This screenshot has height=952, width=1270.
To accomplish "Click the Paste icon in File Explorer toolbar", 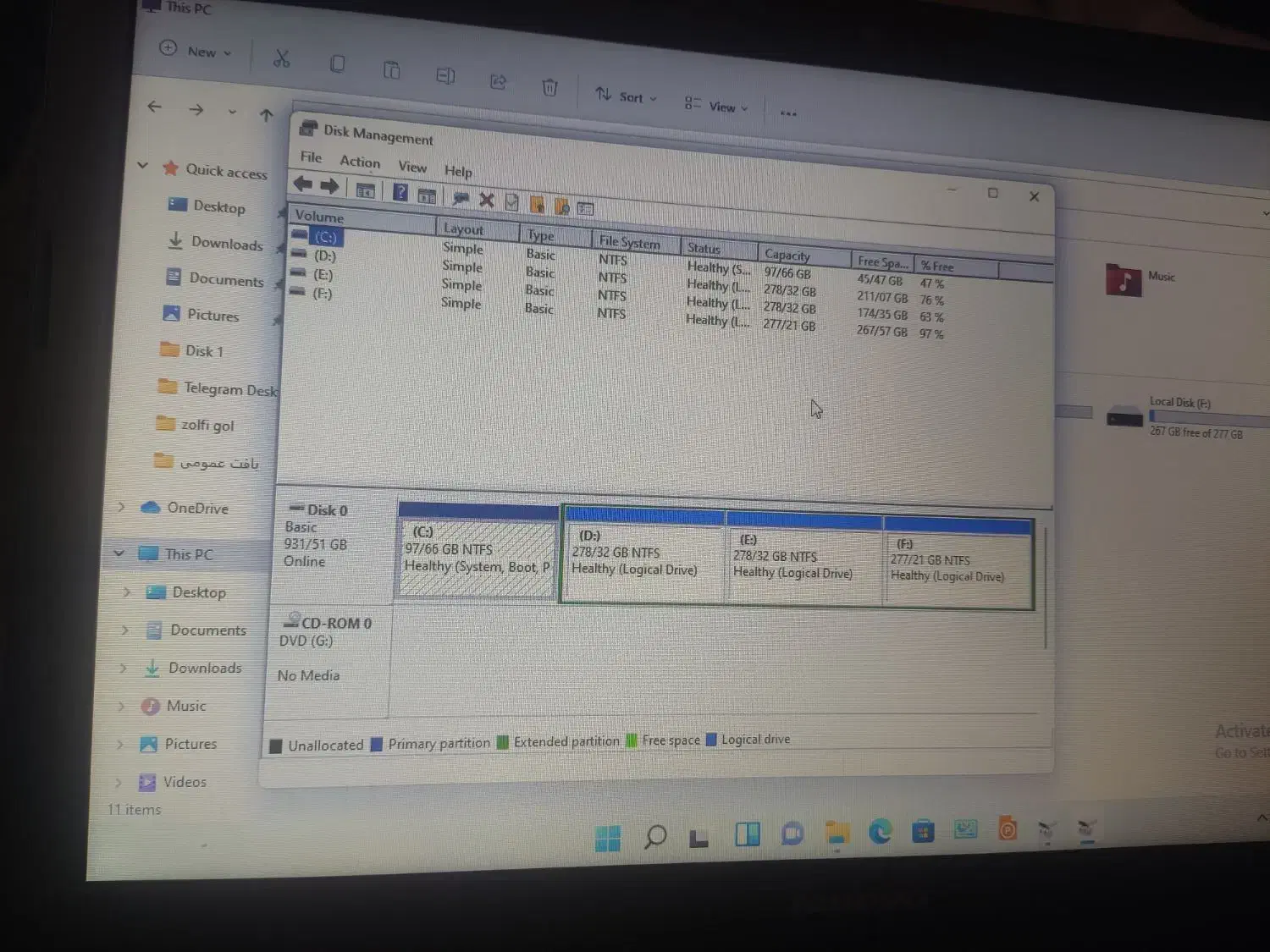I will click(x=391, y=69).
